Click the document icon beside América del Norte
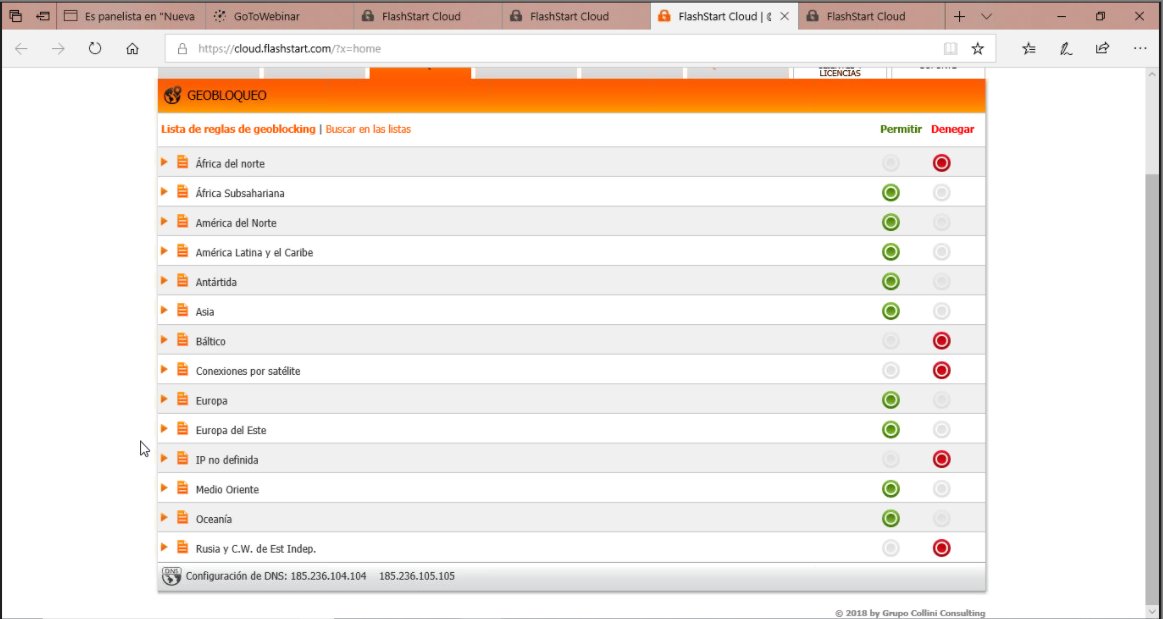 pyautogui.click(x=182, y=222)
